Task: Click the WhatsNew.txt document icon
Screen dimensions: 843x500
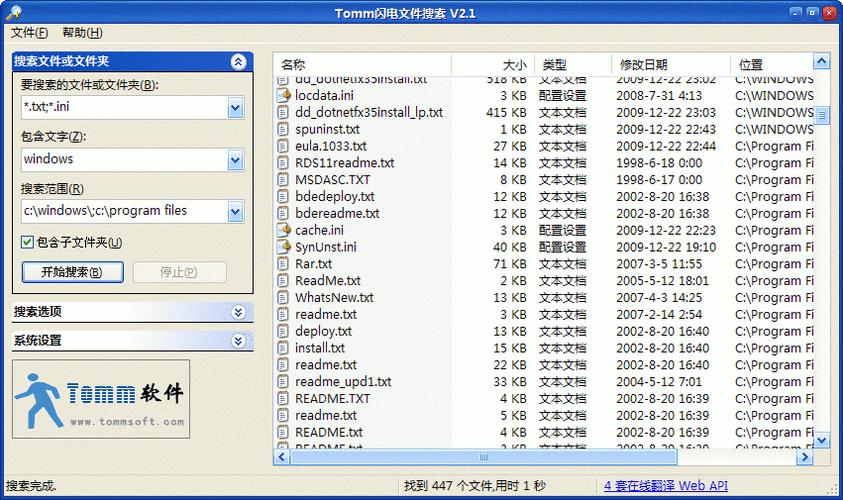Action: point(283,297)
